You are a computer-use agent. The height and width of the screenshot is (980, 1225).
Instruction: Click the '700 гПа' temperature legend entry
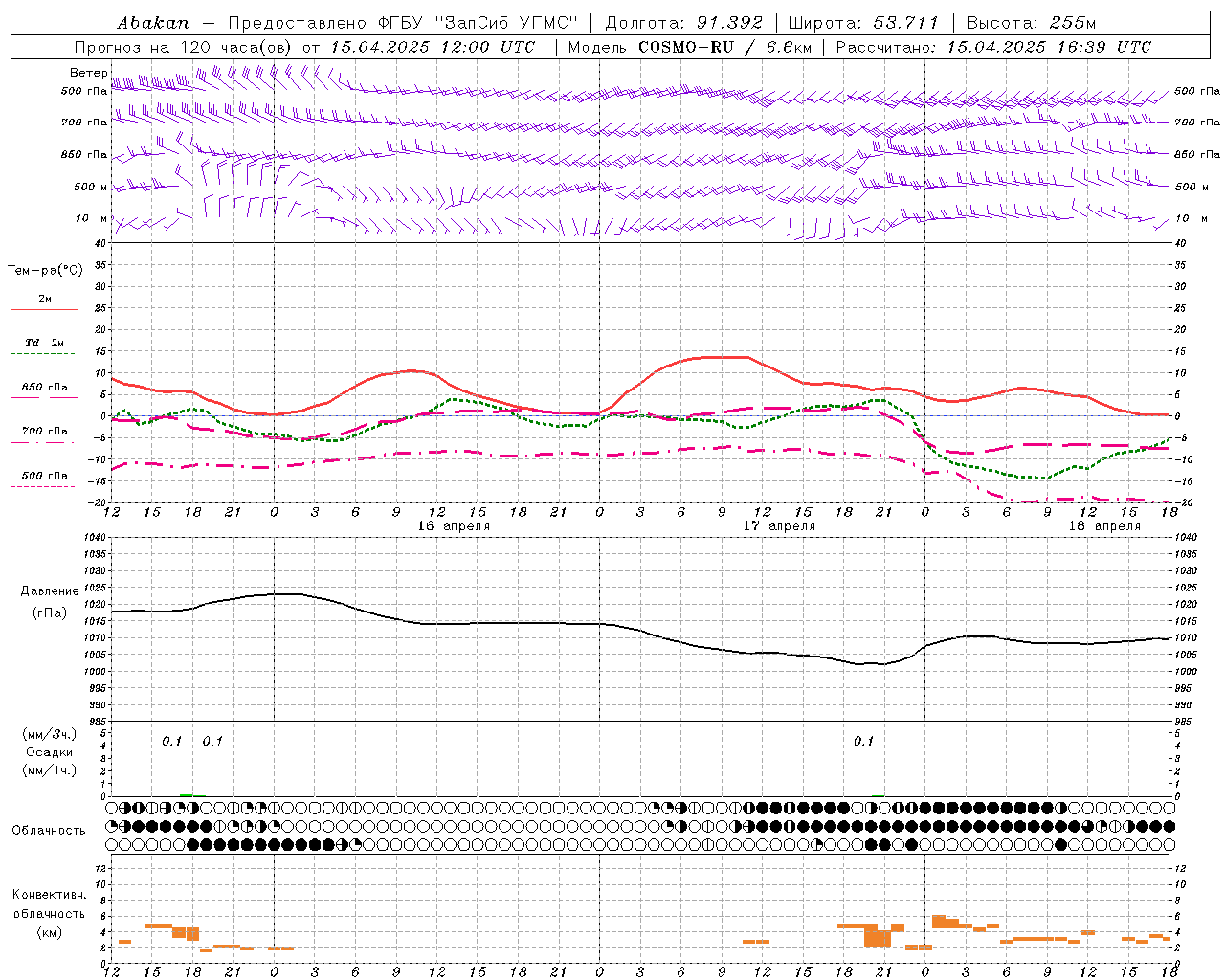tap(45, 432)
